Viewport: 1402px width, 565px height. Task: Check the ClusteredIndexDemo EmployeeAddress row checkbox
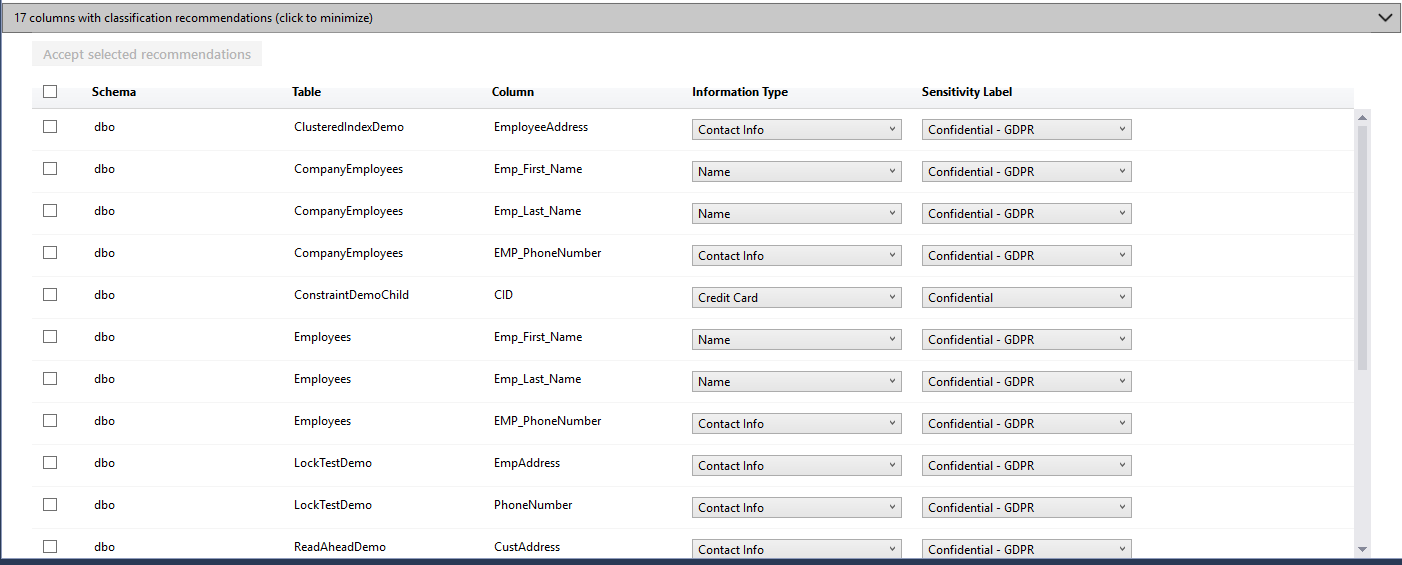click(50, 127)
